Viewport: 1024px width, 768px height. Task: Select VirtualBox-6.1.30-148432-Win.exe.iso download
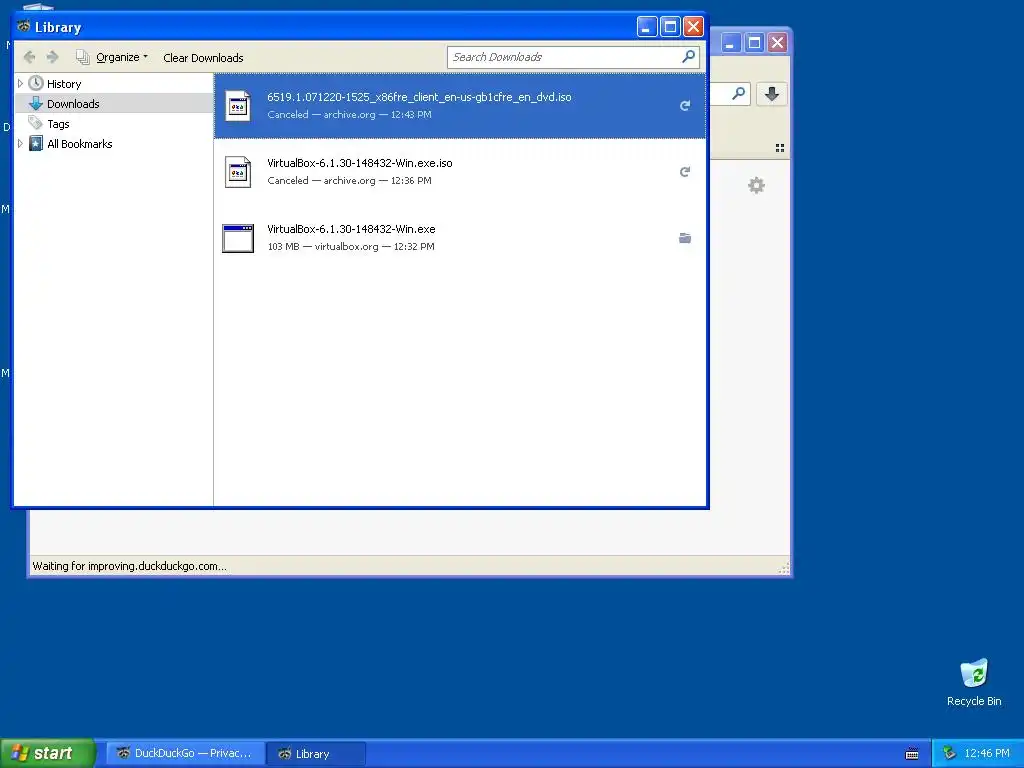(460, 172)
